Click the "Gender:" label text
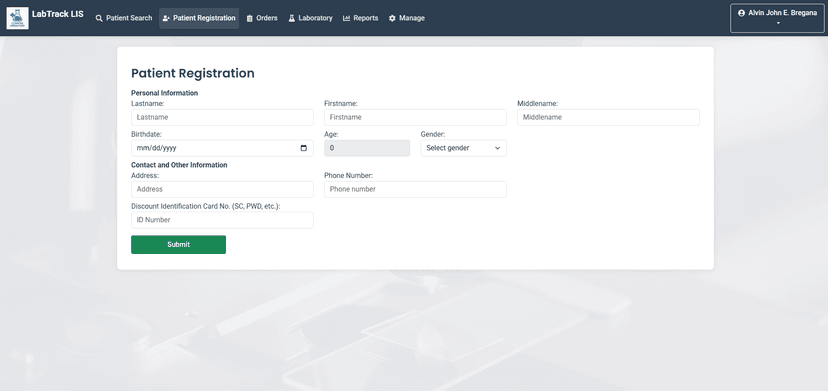The width and height of the screenshot is (828, 391). click(x=433, y=134)
